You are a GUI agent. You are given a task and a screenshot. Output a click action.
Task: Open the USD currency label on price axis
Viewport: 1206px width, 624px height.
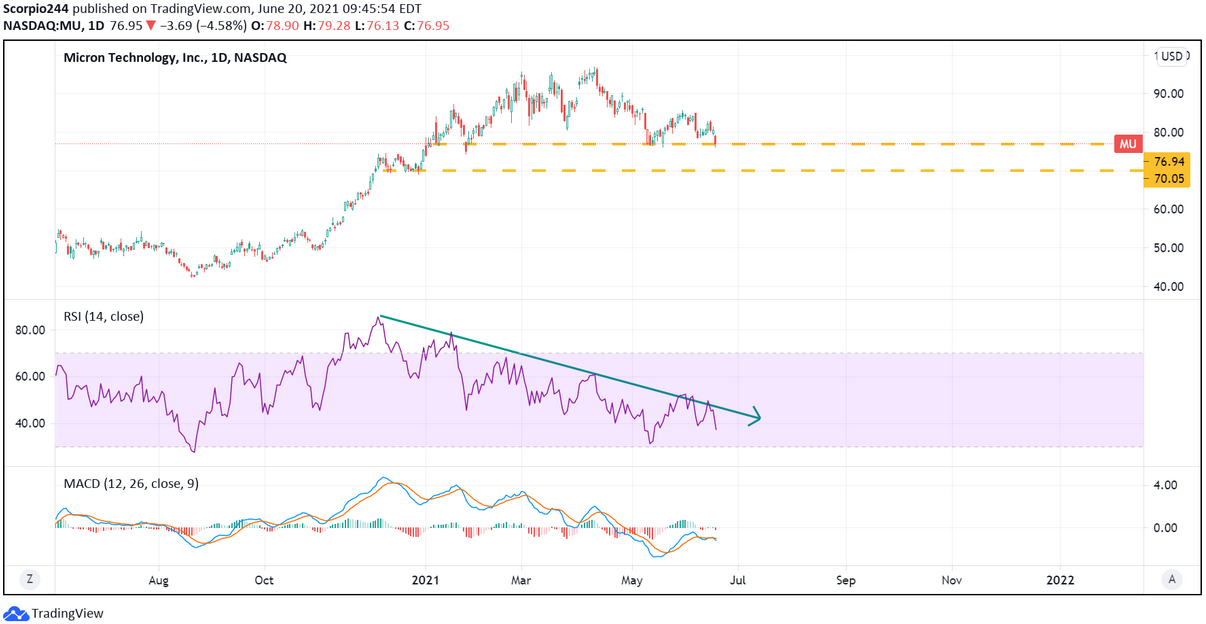pos(1172,56)
